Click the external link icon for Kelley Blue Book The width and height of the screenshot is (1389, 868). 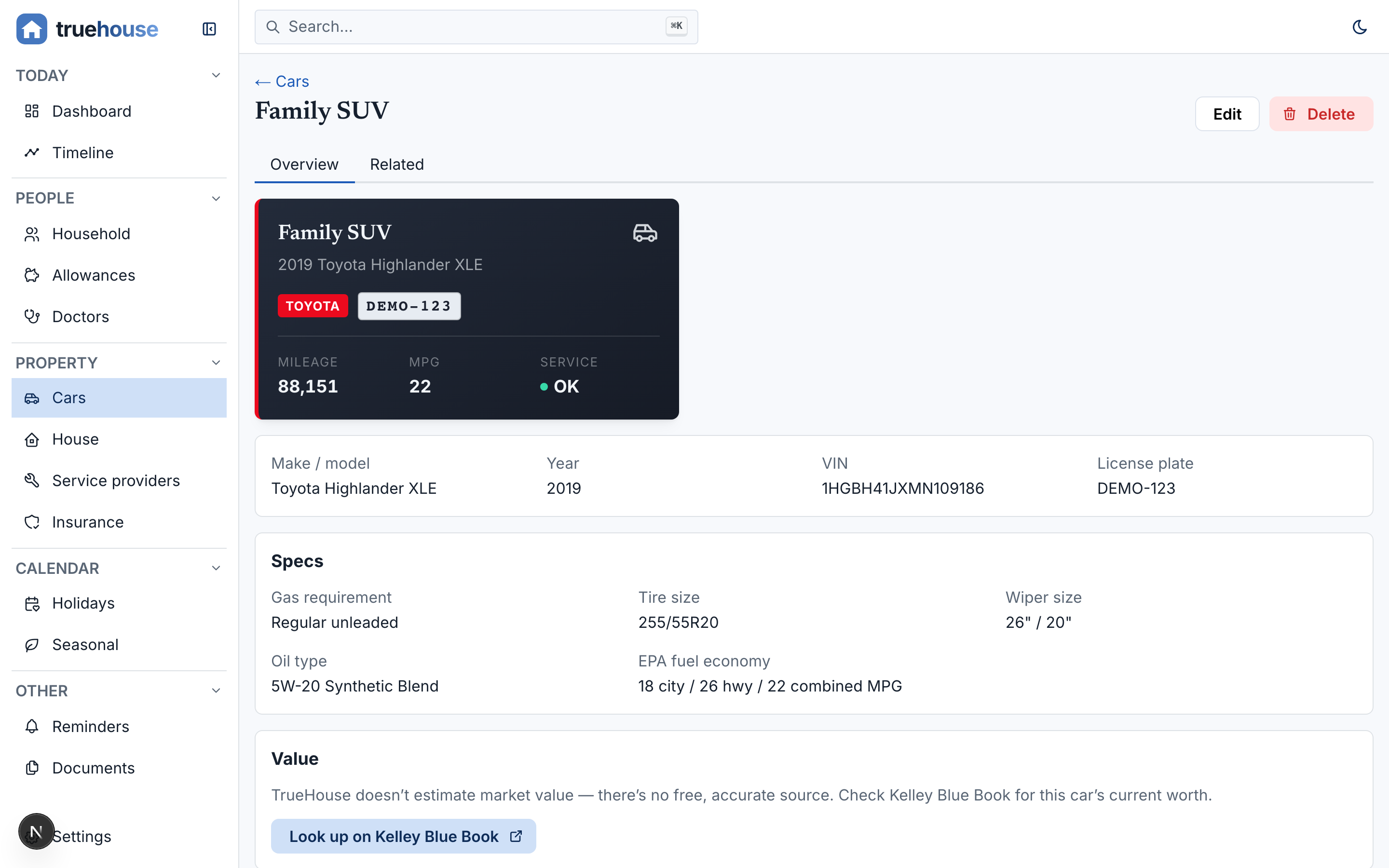point(516,836)
